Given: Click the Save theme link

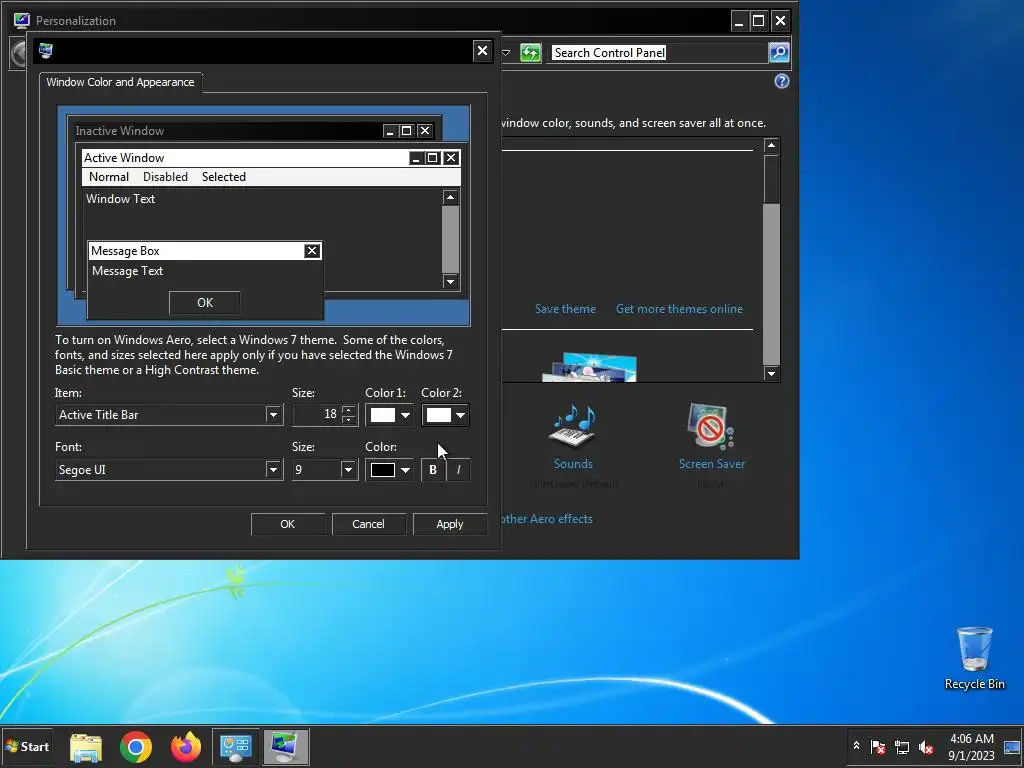Looking at the screenshot, I should tap(565, 309).
